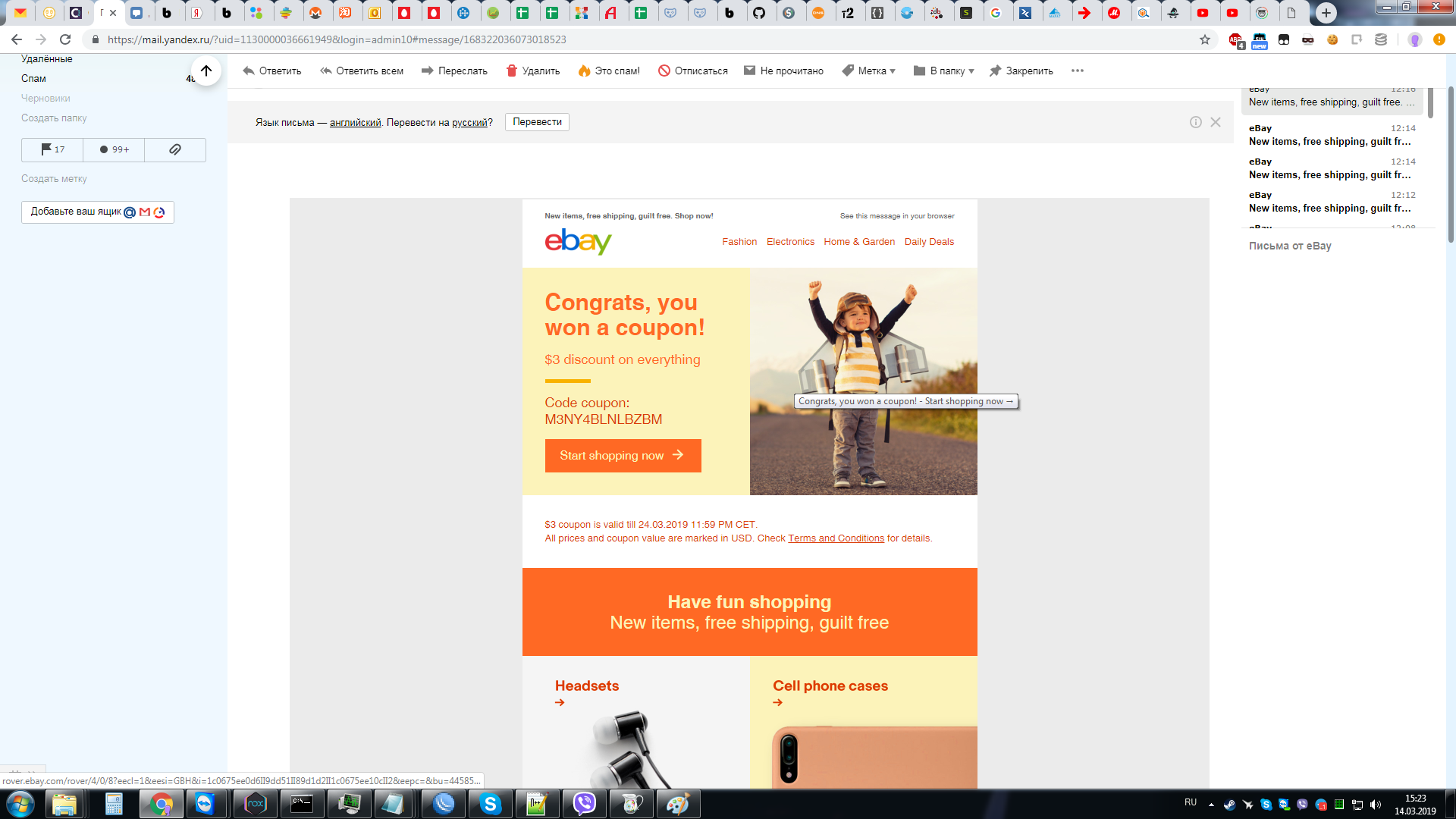Mark message as unread (Не прочитано)
This screenshot has width=1456, height=819.
(x=783, y=71)
